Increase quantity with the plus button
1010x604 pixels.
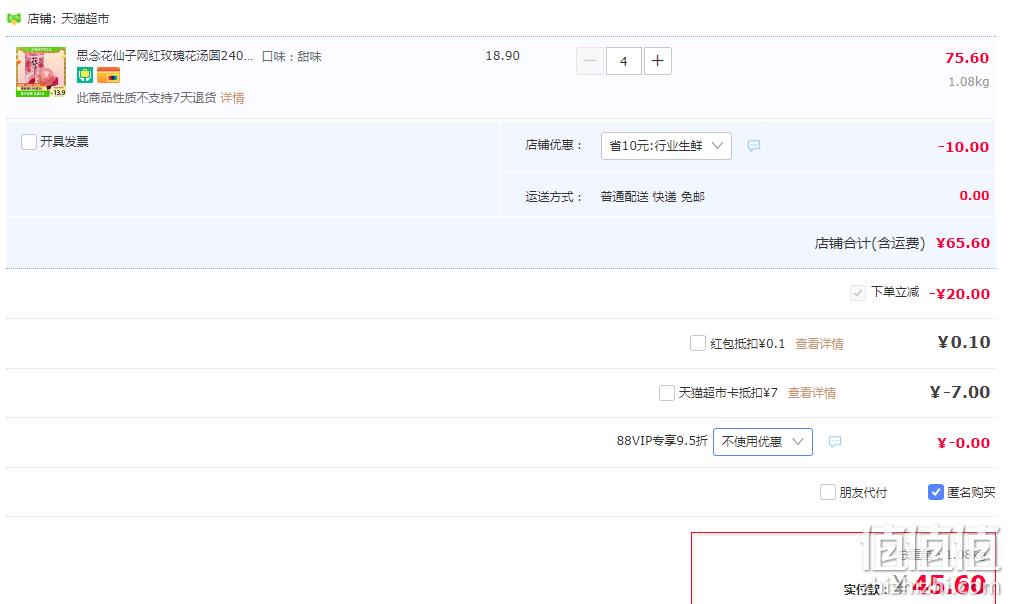[658, 61]
